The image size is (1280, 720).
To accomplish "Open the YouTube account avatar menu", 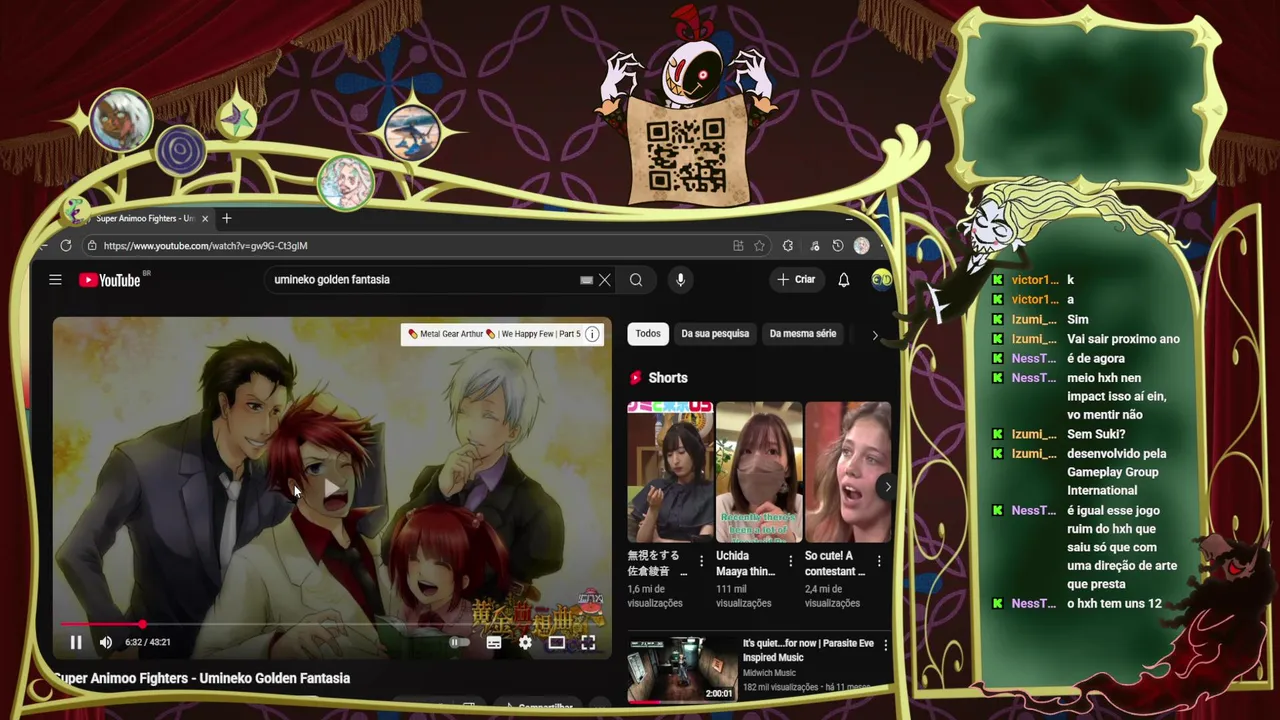I will pos(881,279).
